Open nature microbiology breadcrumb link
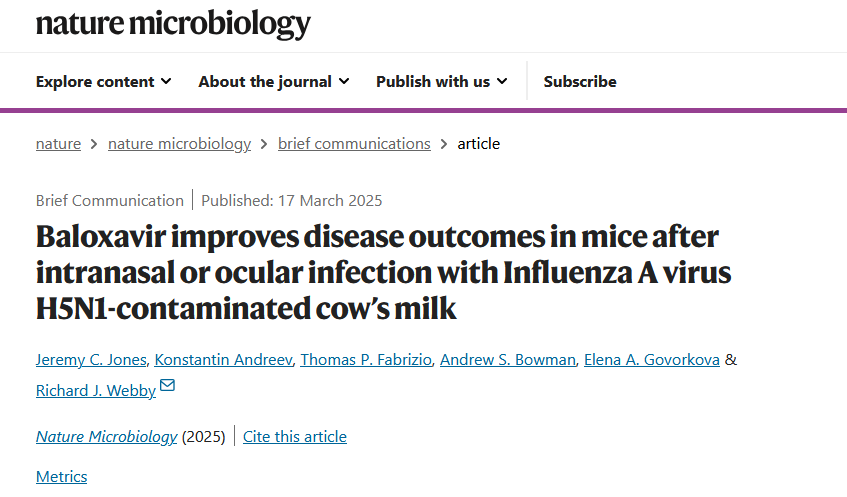Screen dimensions: 847x497 coord(179,144)
